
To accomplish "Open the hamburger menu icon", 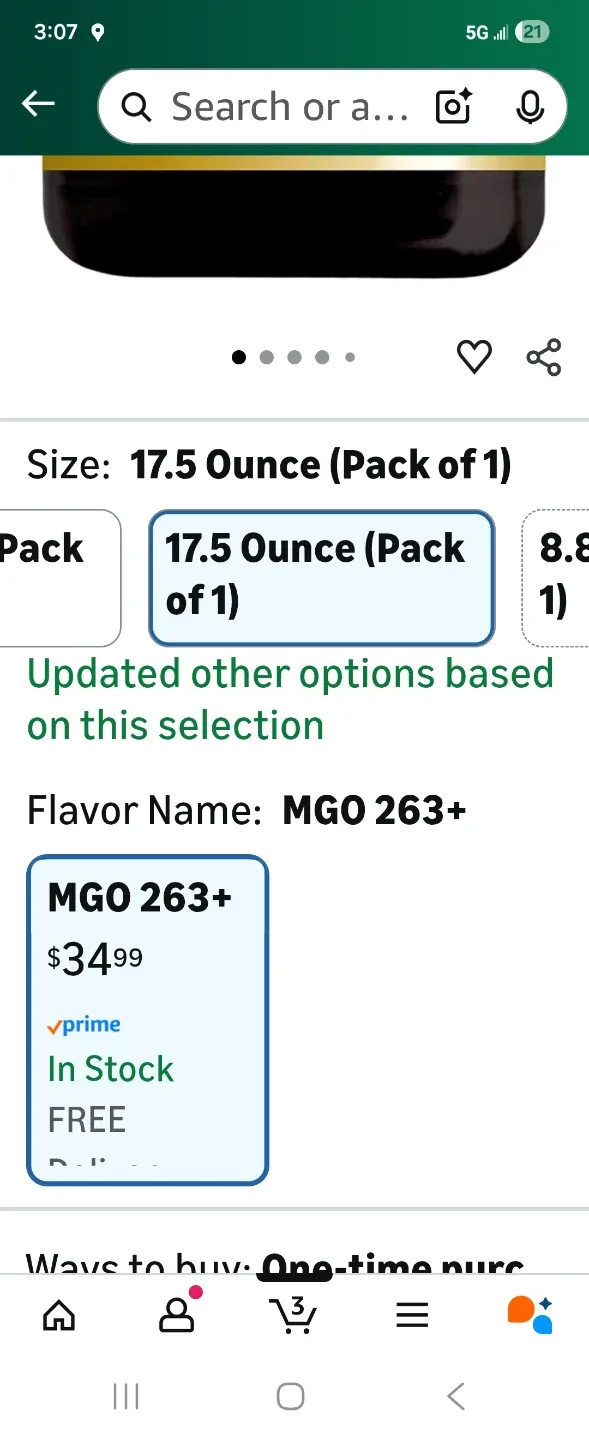I will point(411,1315).
